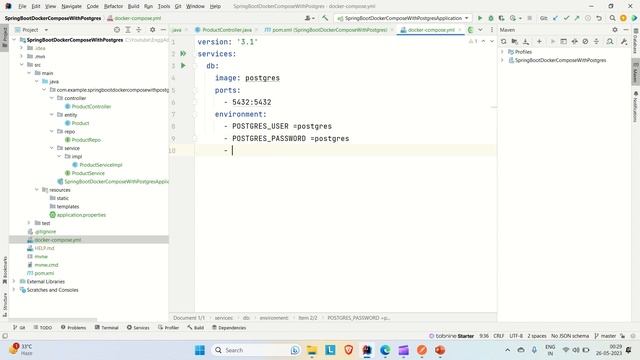
Task: Rollback changes with undo arrow icon
Action: pyautogui.click(x=599, y=18)
